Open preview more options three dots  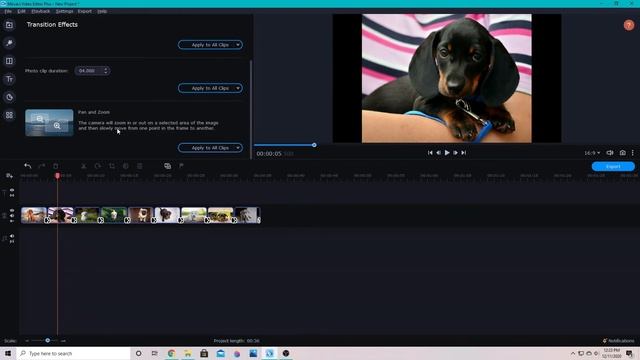coord(633,153)
